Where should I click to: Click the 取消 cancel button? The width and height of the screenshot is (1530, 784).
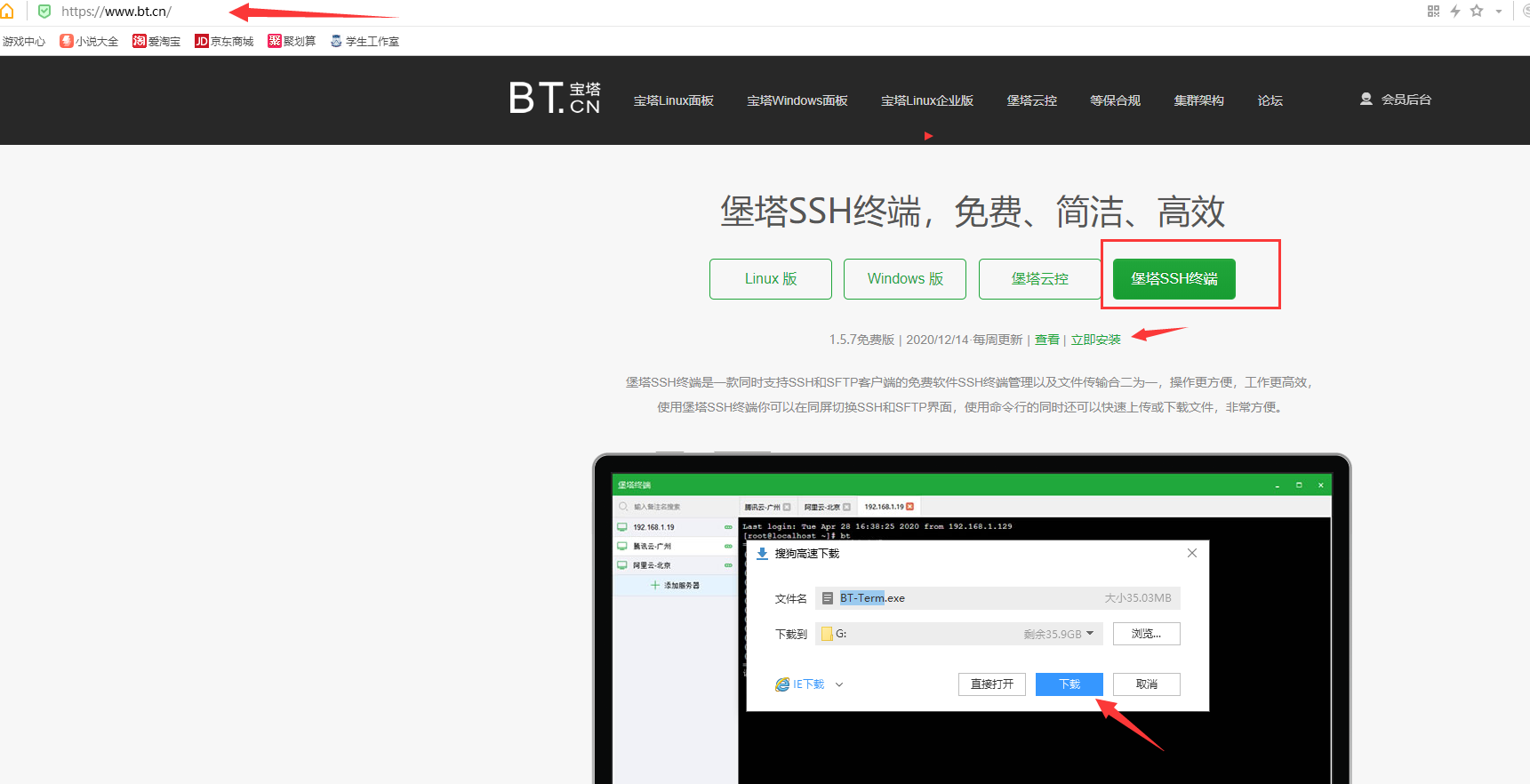tap(1147, 684)
